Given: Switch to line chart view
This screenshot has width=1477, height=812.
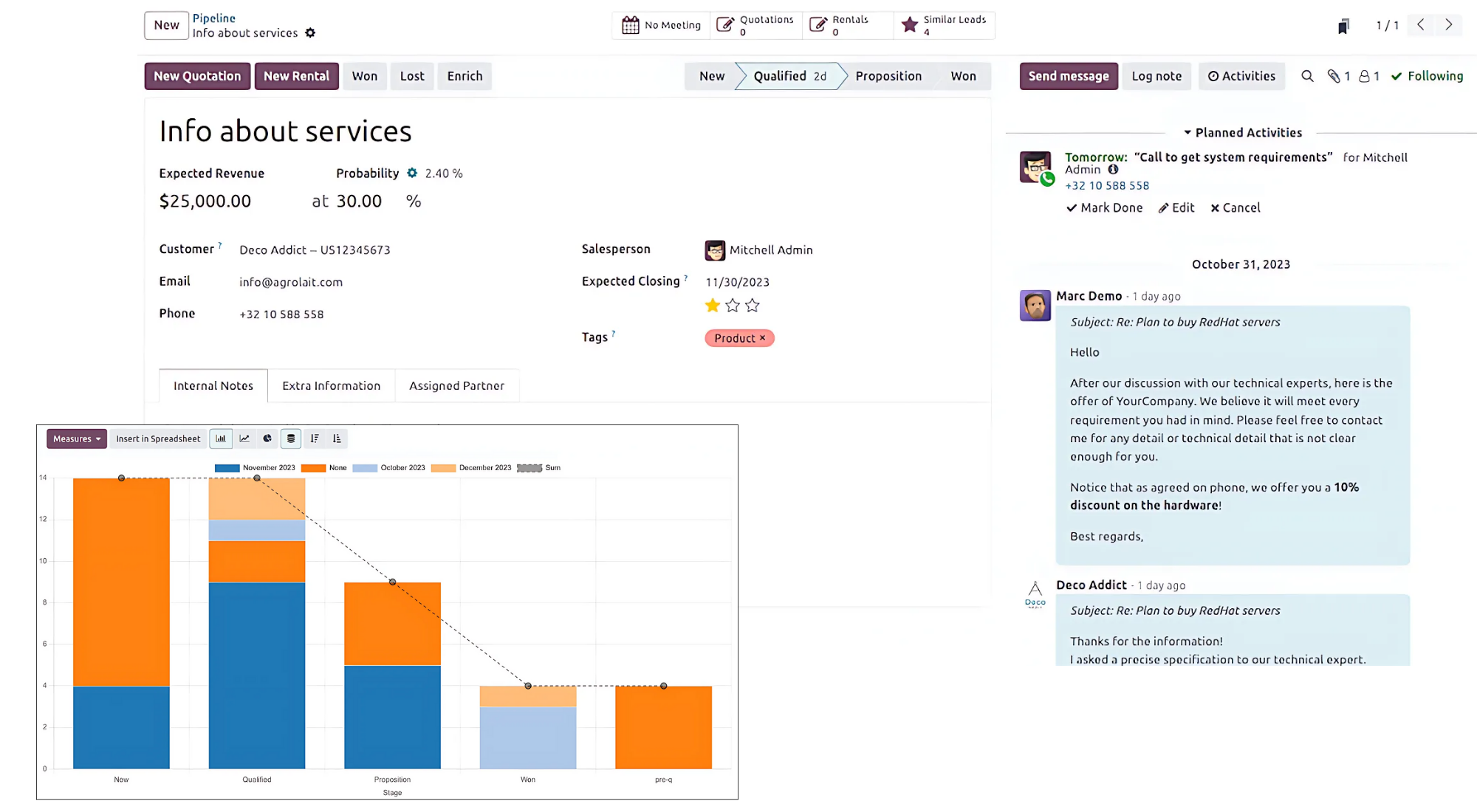Looking at the screenshot, I should point(244,438).
